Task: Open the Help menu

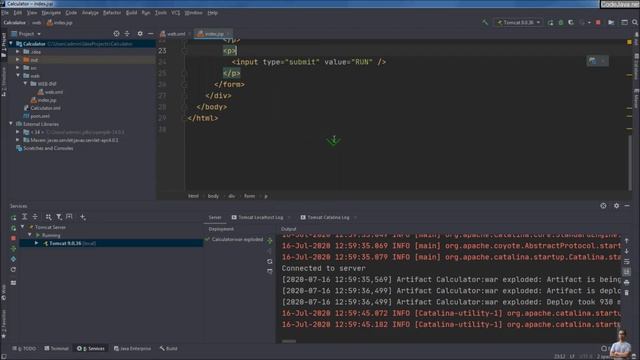Action: (x=212, y=13)
